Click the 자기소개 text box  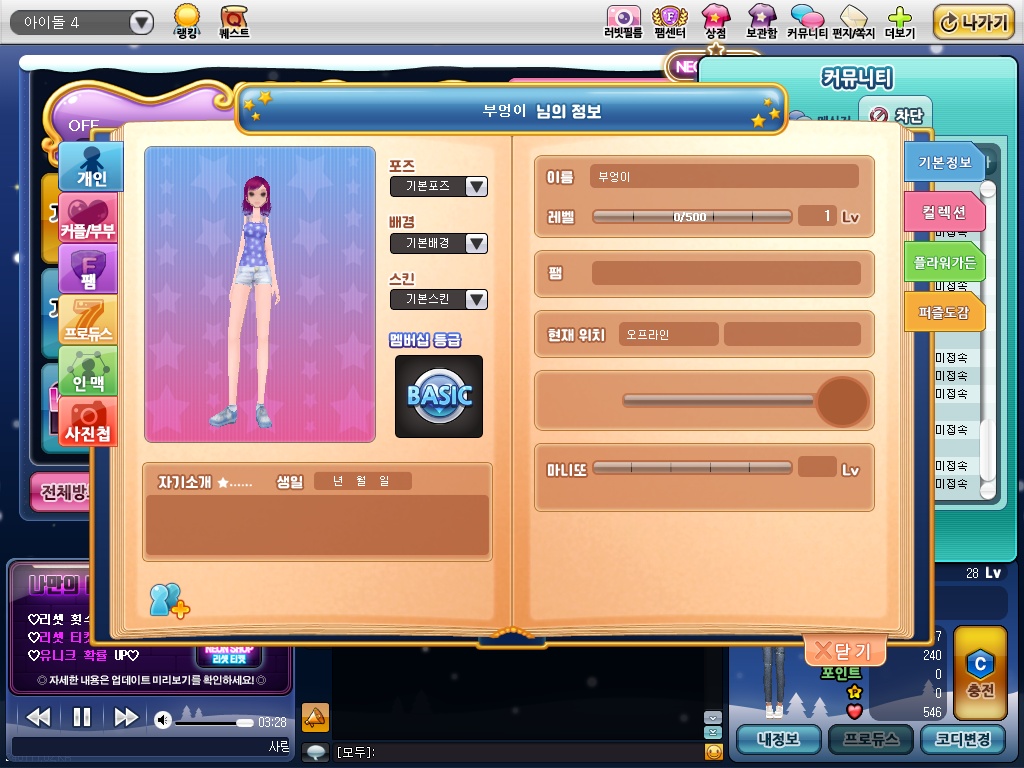coord(317,526)
